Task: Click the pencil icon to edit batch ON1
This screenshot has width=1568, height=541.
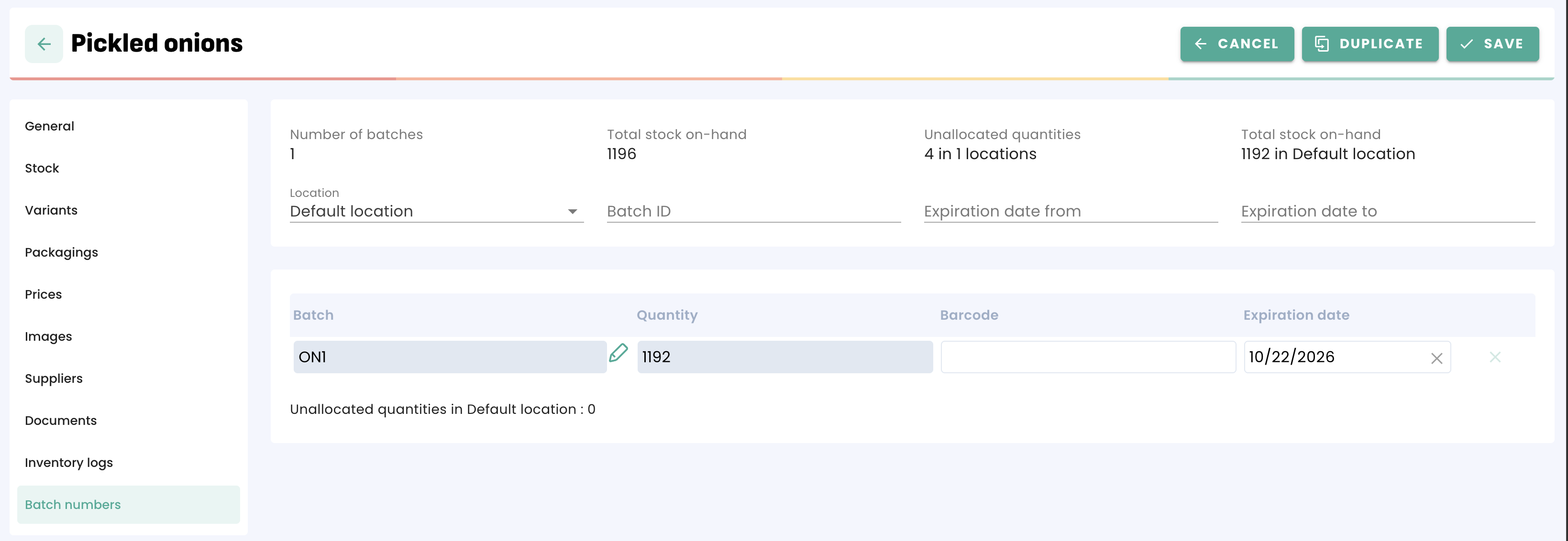Action: 618,353
